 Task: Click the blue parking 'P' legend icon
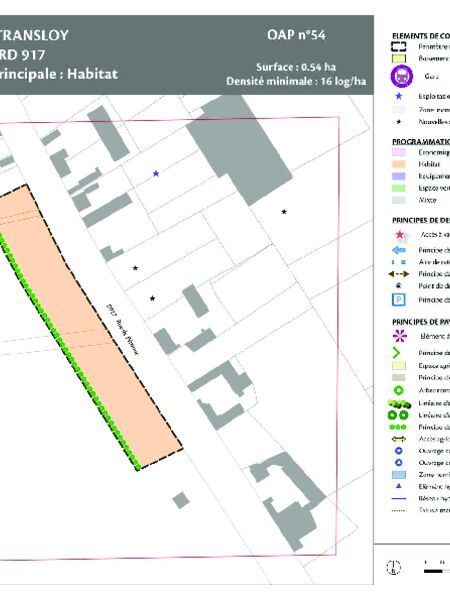(398, 300)
